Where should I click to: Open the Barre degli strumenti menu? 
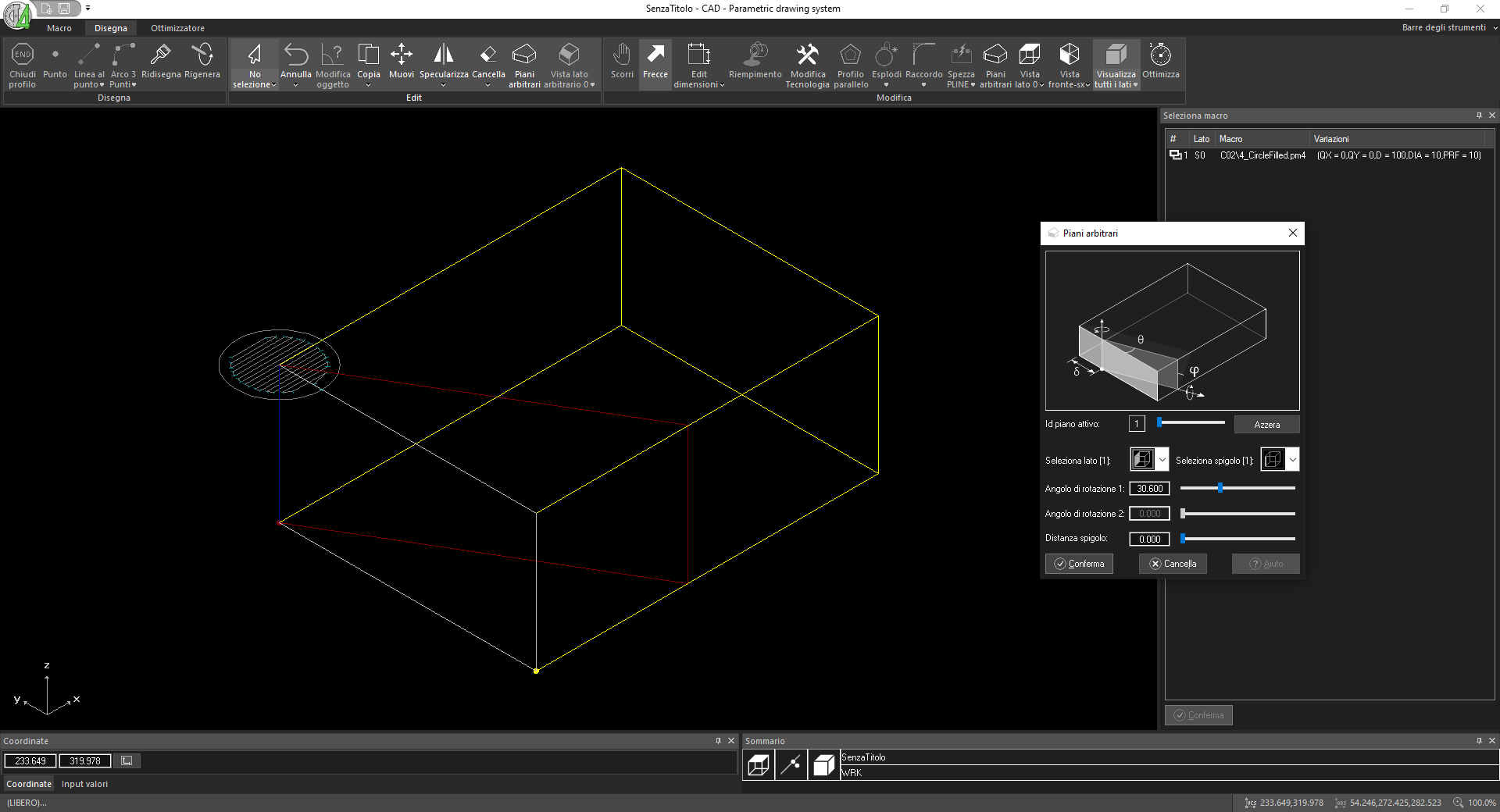click(1449, 27)
